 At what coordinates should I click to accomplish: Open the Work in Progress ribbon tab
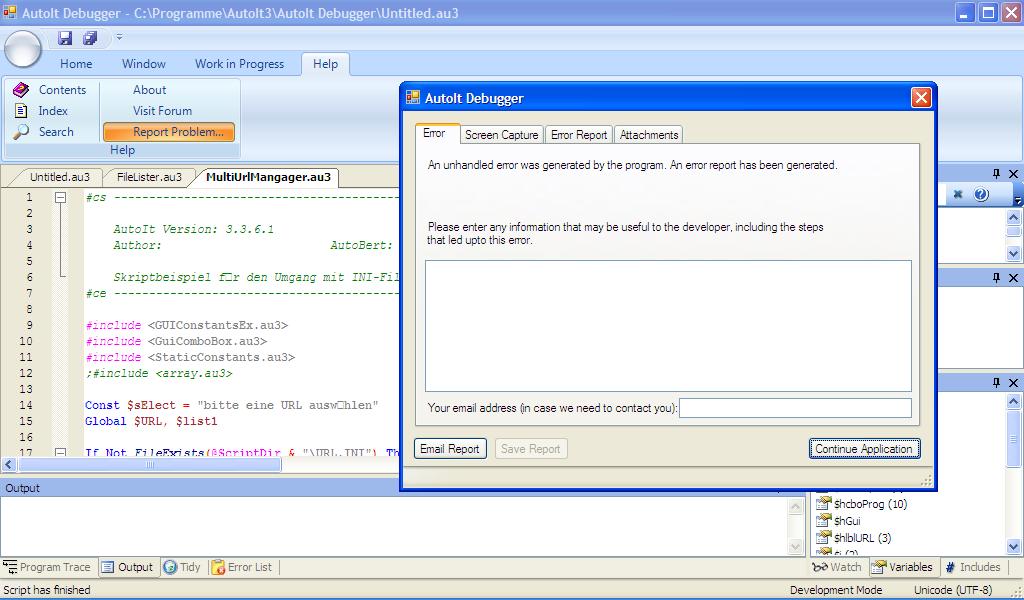239,64
